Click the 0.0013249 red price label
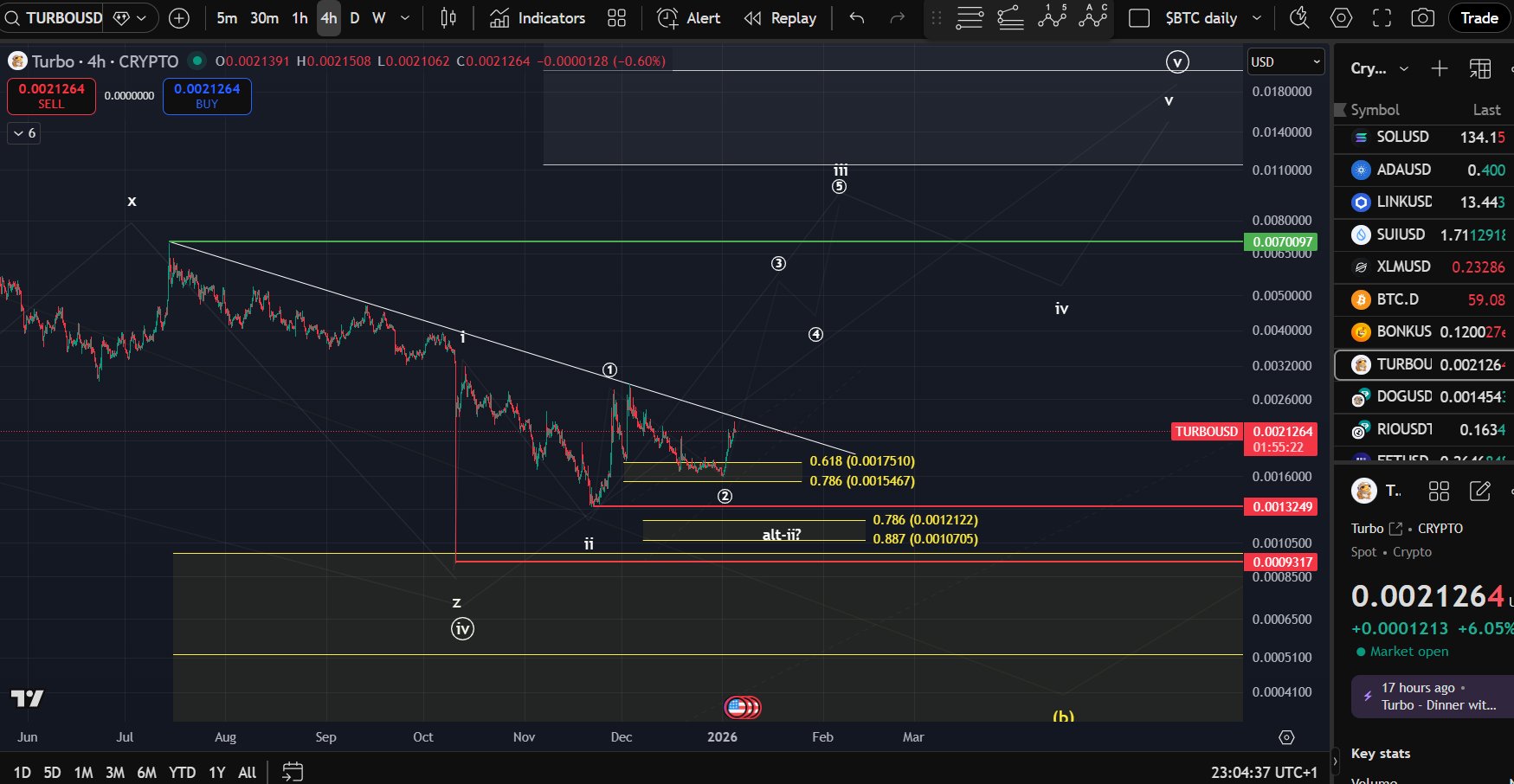This screenshot has height=784, width=1514. click(x=1280, y=506)
